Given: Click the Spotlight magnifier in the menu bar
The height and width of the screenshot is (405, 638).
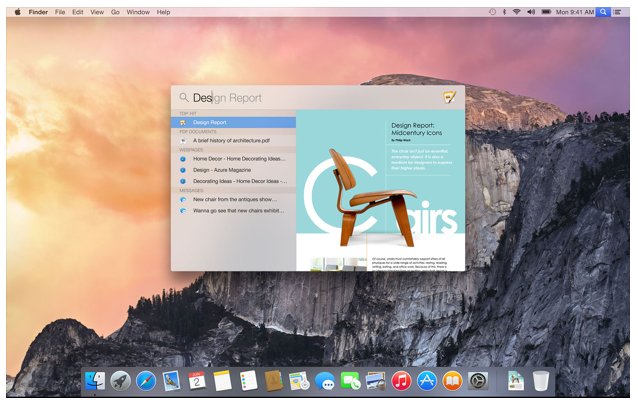Looking at the screenshot, I should [603, 12].
